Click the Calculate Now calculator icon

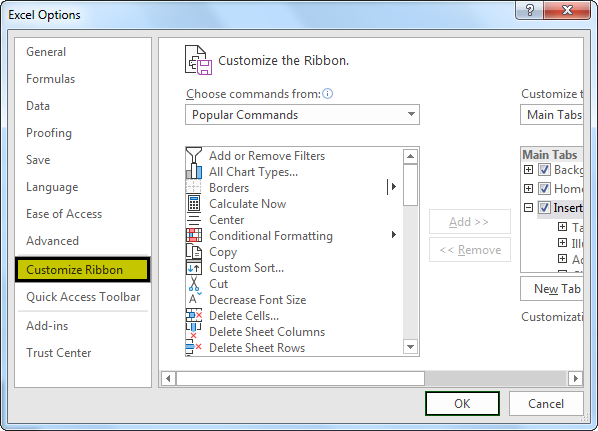[194, 204]
